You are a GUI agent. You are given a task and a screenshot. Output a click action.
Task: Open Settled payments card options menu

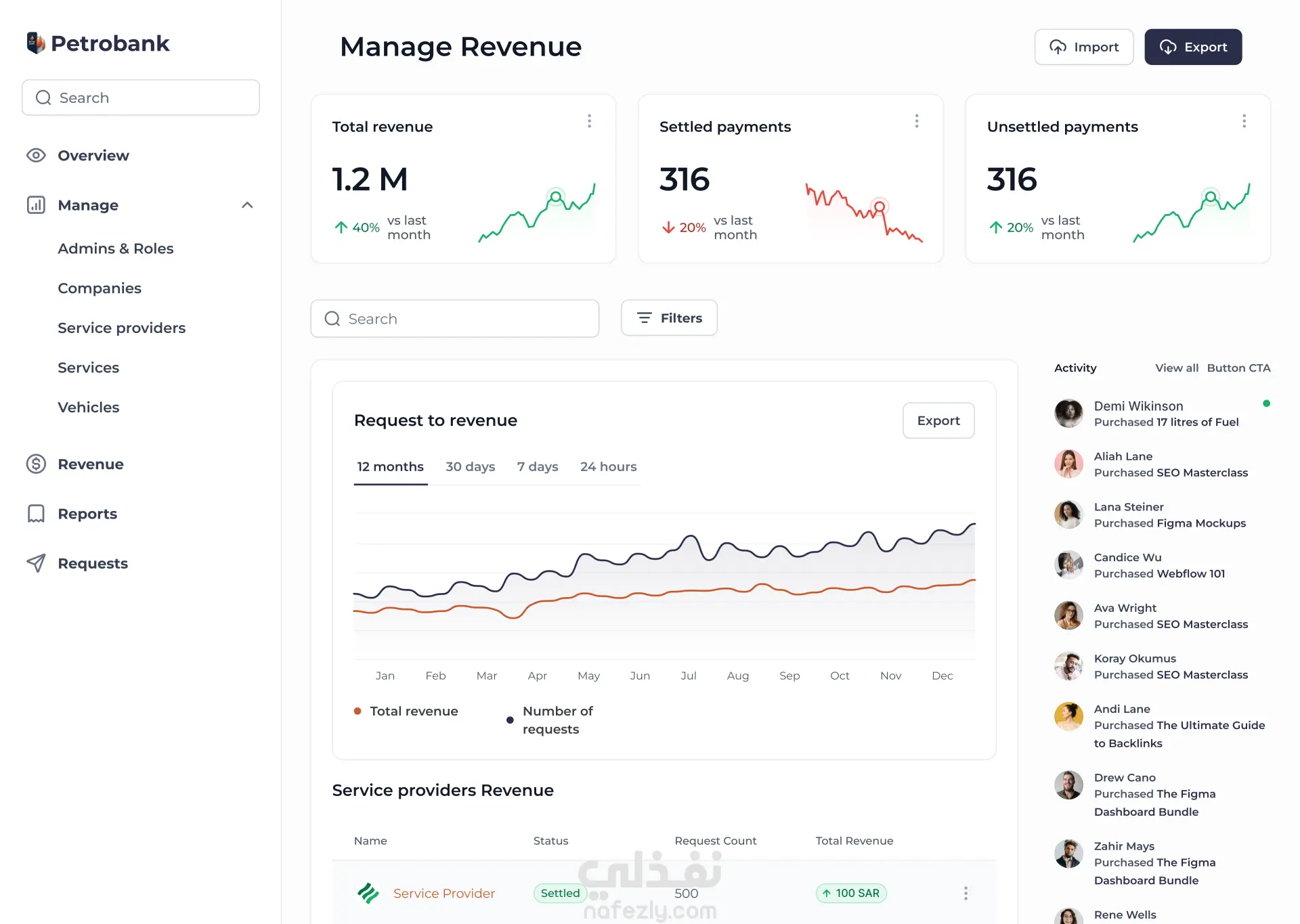pos(917,121)
